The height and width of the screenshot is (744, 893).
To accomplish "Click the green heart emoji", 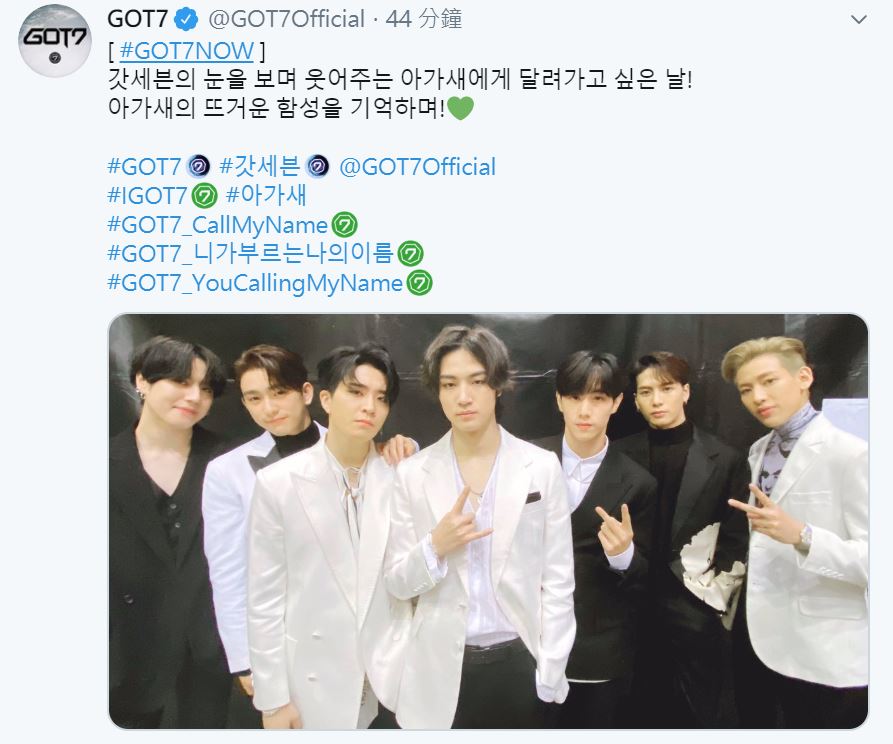I will (x=461, y=108).
